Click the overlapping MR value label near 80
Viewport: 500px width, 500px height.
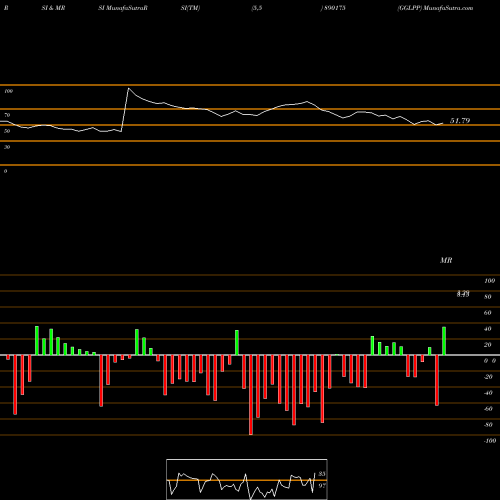463,294
